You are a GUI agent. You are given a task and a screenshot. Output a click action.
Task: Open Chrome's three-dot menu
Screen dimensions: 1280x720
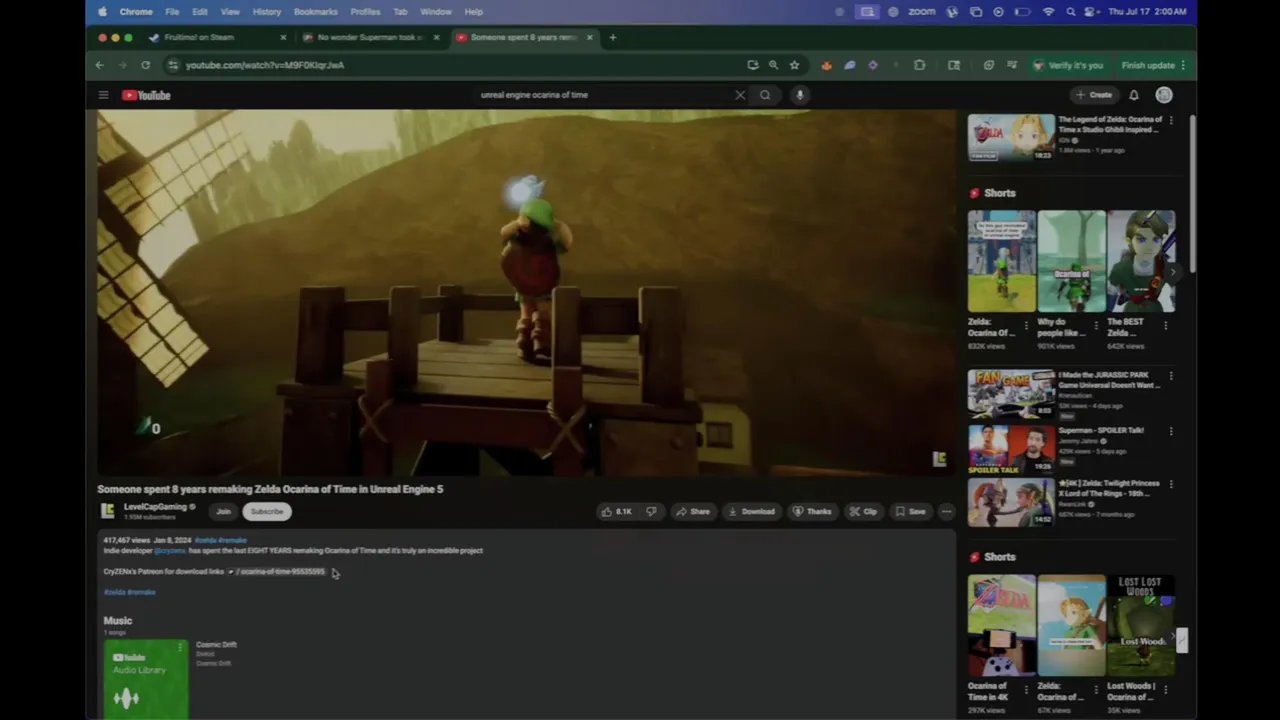[1183, 65]
